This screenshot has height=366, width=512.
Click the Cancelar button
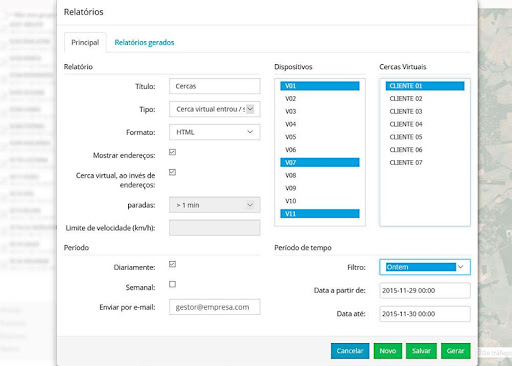[350, 351]
